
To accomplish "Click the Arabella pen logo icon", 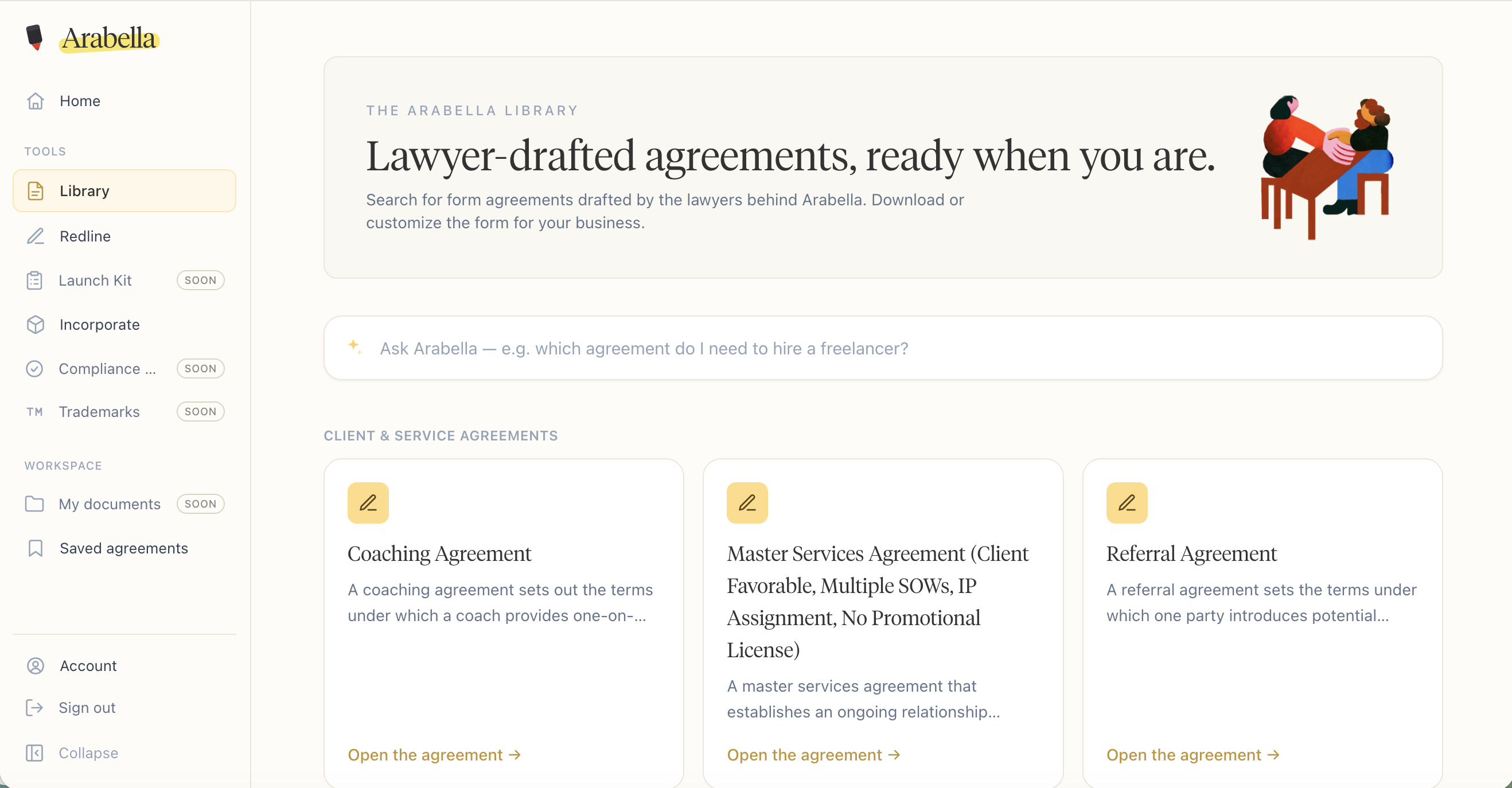I will coord(34,37).
